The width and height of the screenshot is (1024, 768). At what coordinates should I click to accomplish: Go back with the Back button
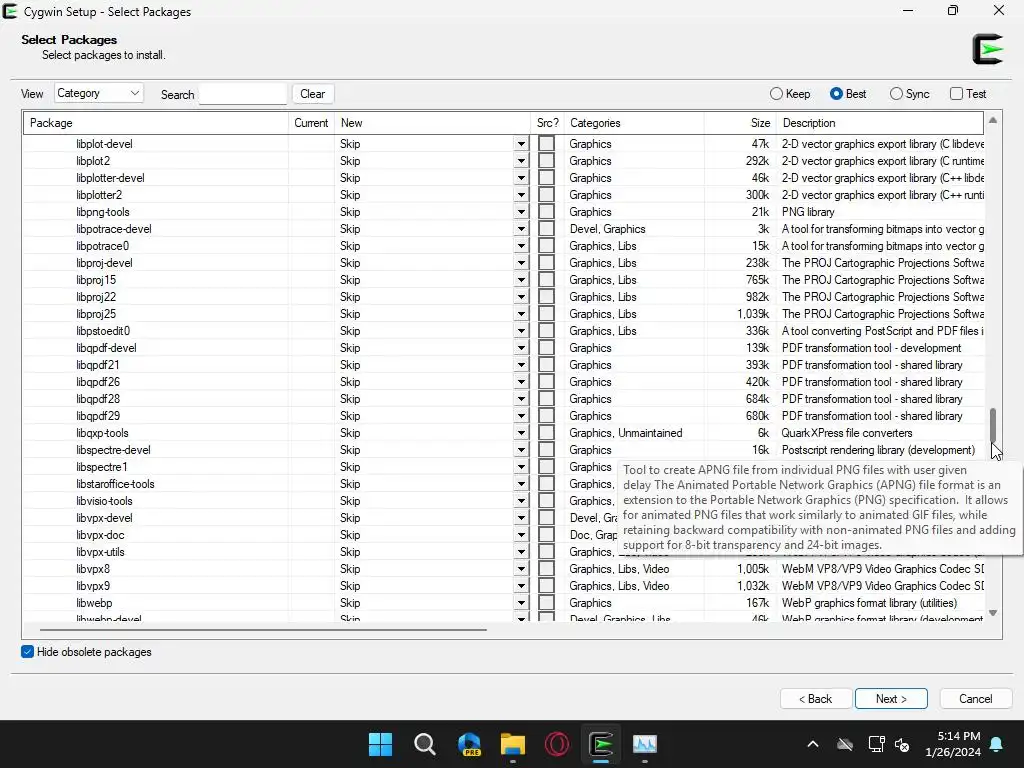(x=816, y=699)
